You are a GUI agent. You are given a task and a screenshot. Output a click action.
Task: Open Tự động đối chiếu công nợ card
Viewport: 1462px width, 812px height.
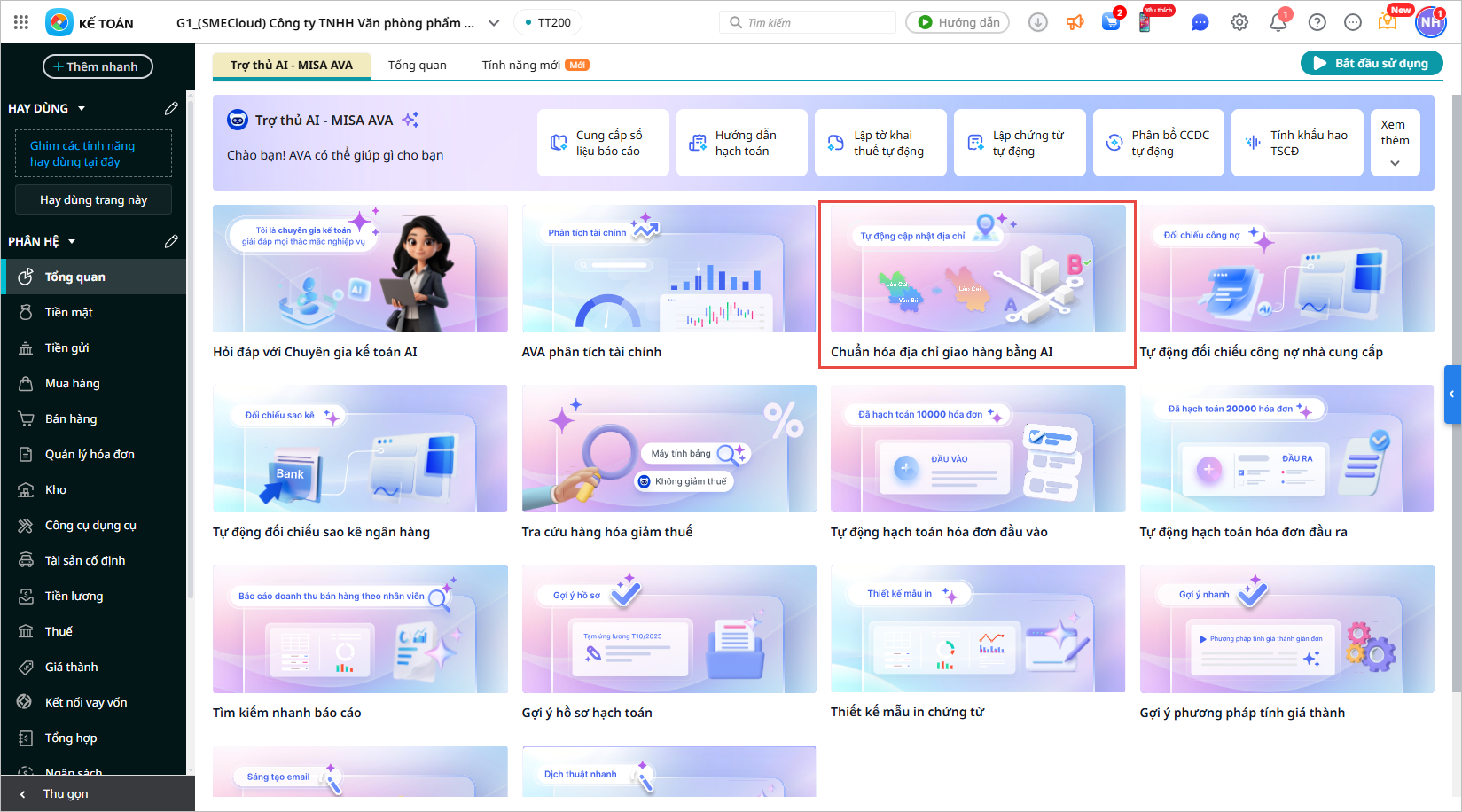point(1286,283)
